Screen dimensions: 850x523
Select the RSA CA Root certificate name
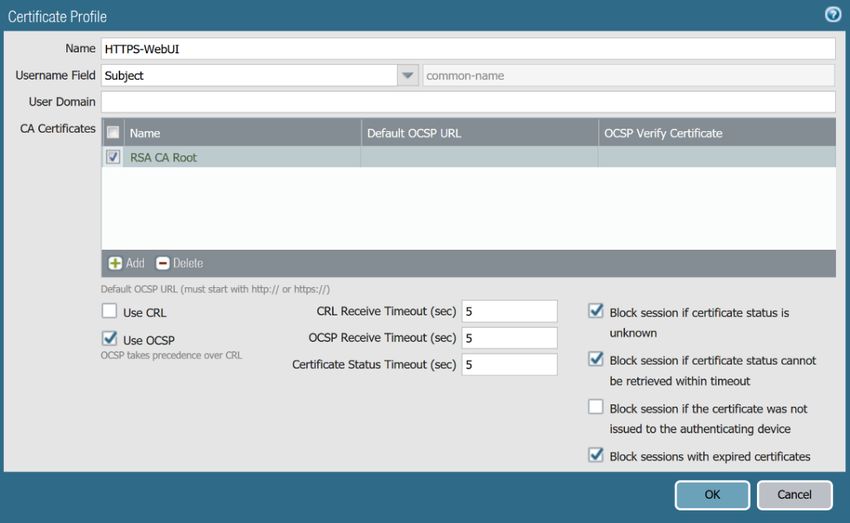[163, 158]
